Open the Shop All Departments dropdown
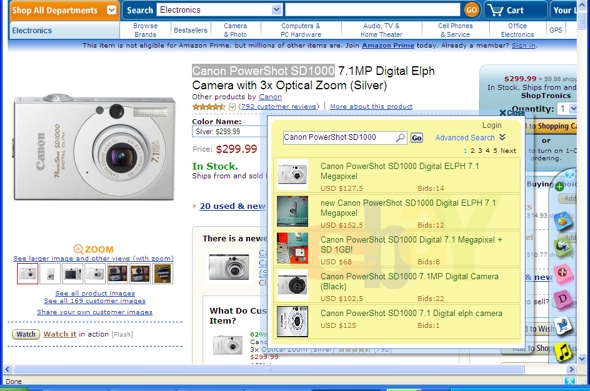This screenshot has width=590, height=391. 111,10
